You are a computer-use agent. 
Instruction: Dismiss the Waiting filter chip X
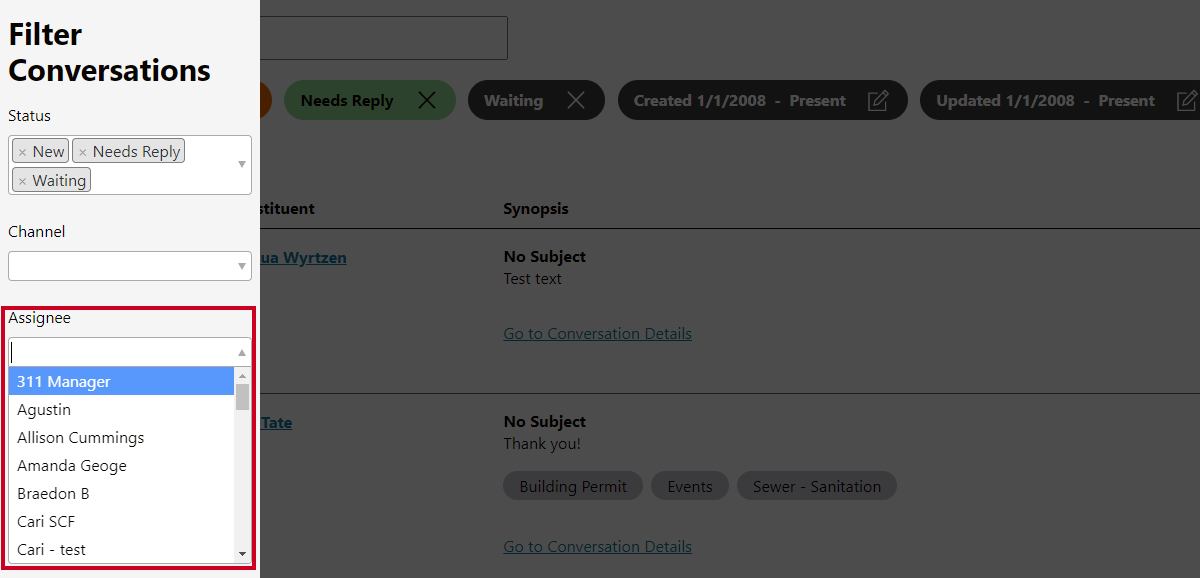(x=576, y=100)
